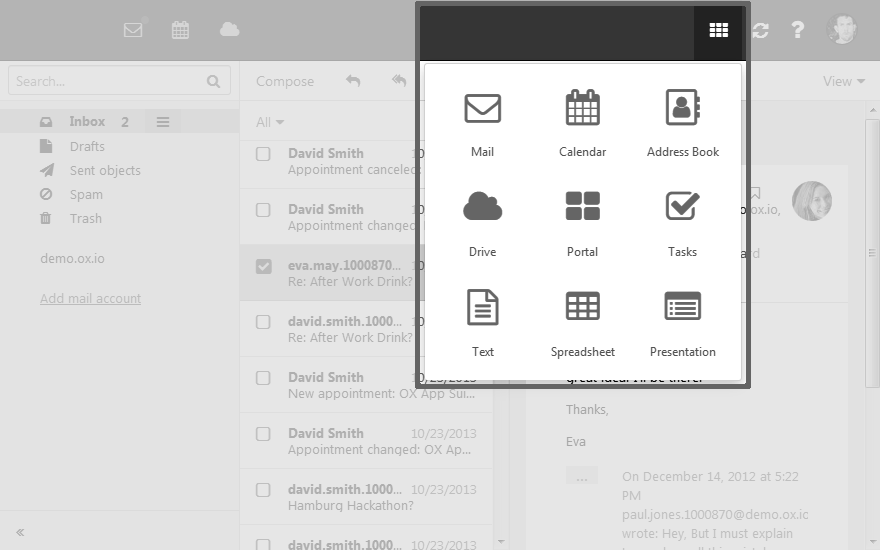Image resolution: width=880 pixels, height=550 pixels.
Task: Click the search magnifier icon
Action: pos(213,81)
